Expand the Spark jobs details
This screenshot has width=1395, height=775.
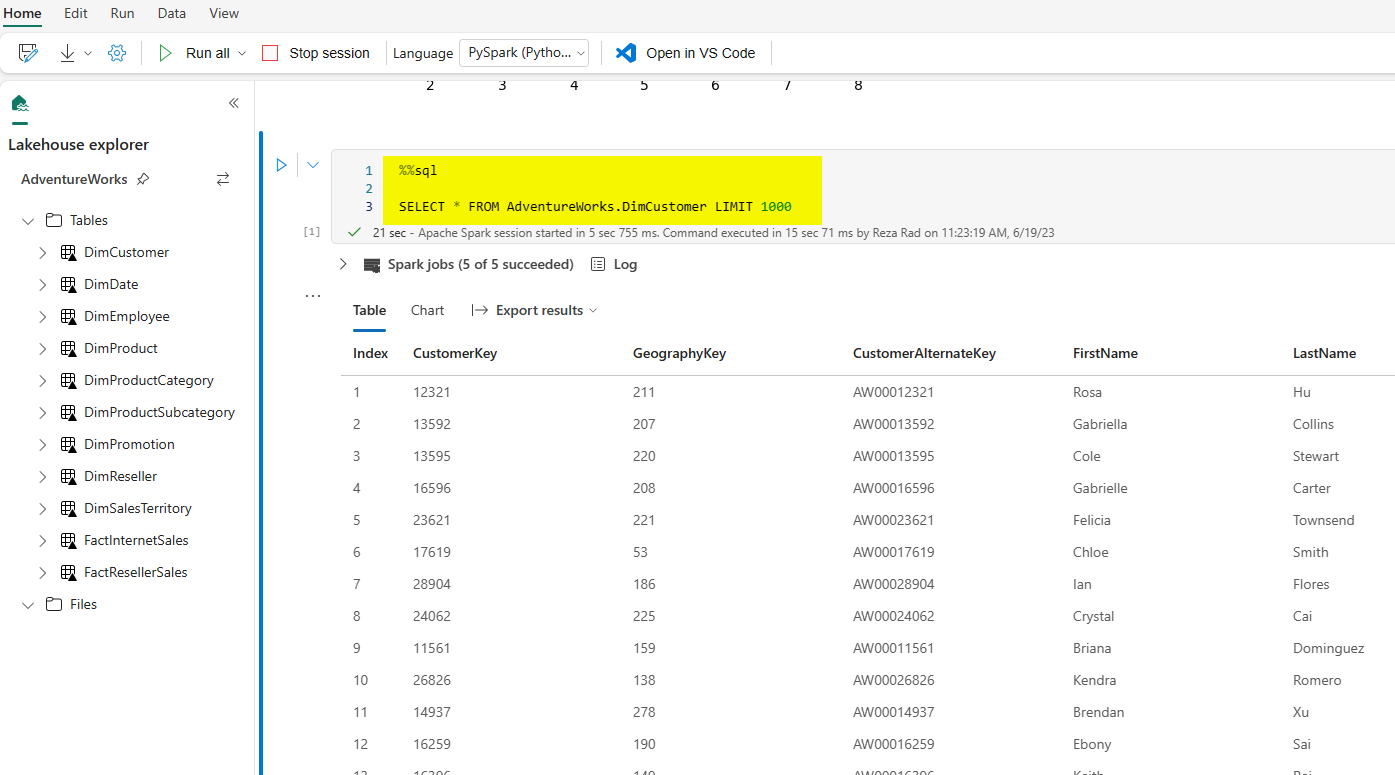343,264
